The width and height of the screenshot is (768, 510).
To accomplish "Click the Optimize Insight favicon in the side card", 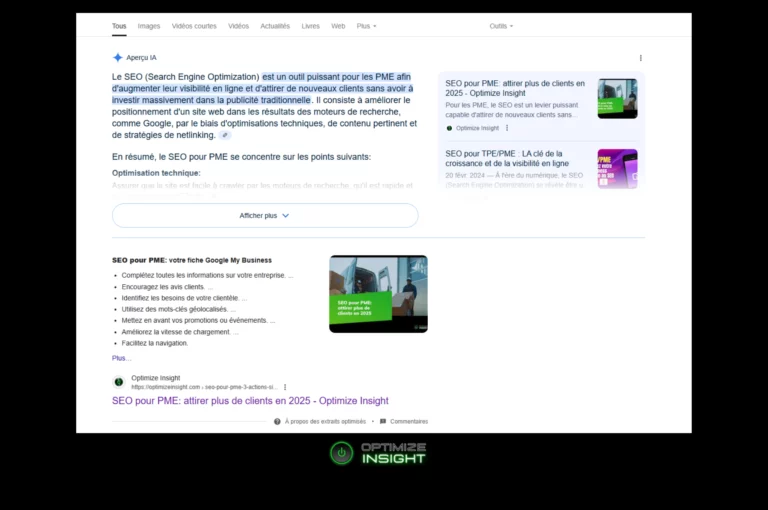I will 449,128.
